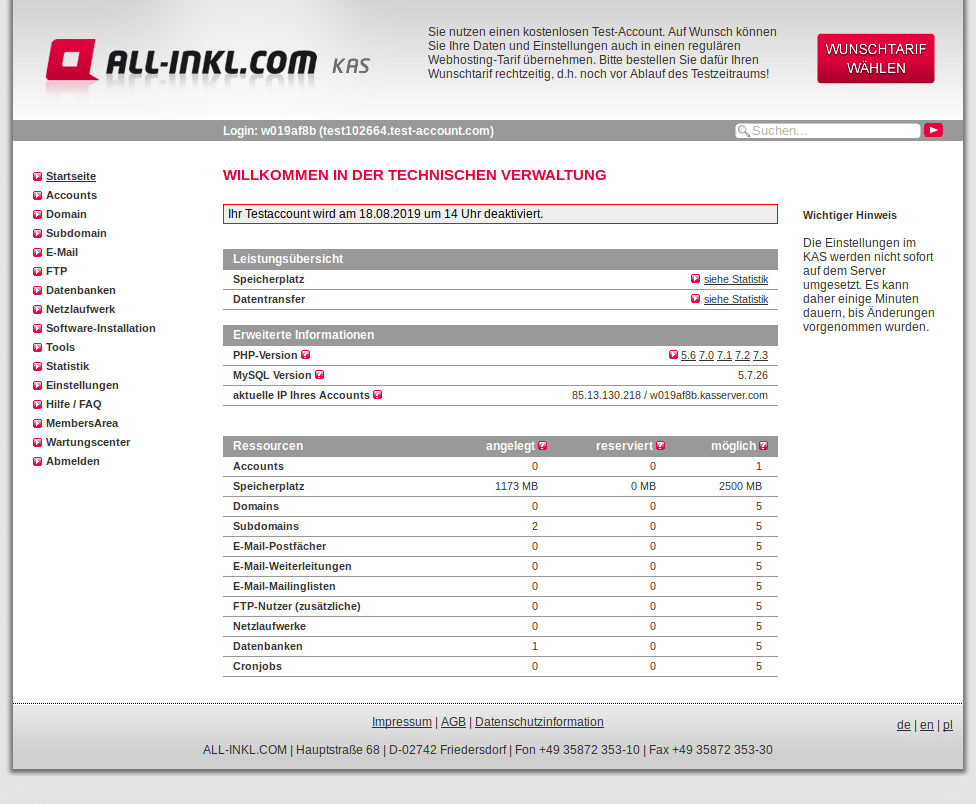The width and height of the screenshot is (976, 804).
Task: Select PHP version 7.3 link
Action: point(761,355)
